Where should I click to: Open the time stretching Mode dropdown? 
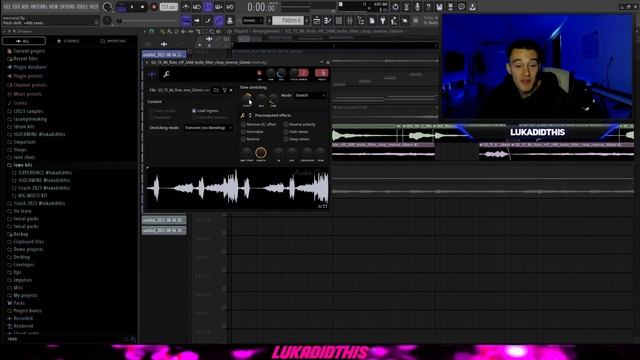point(310,95)
